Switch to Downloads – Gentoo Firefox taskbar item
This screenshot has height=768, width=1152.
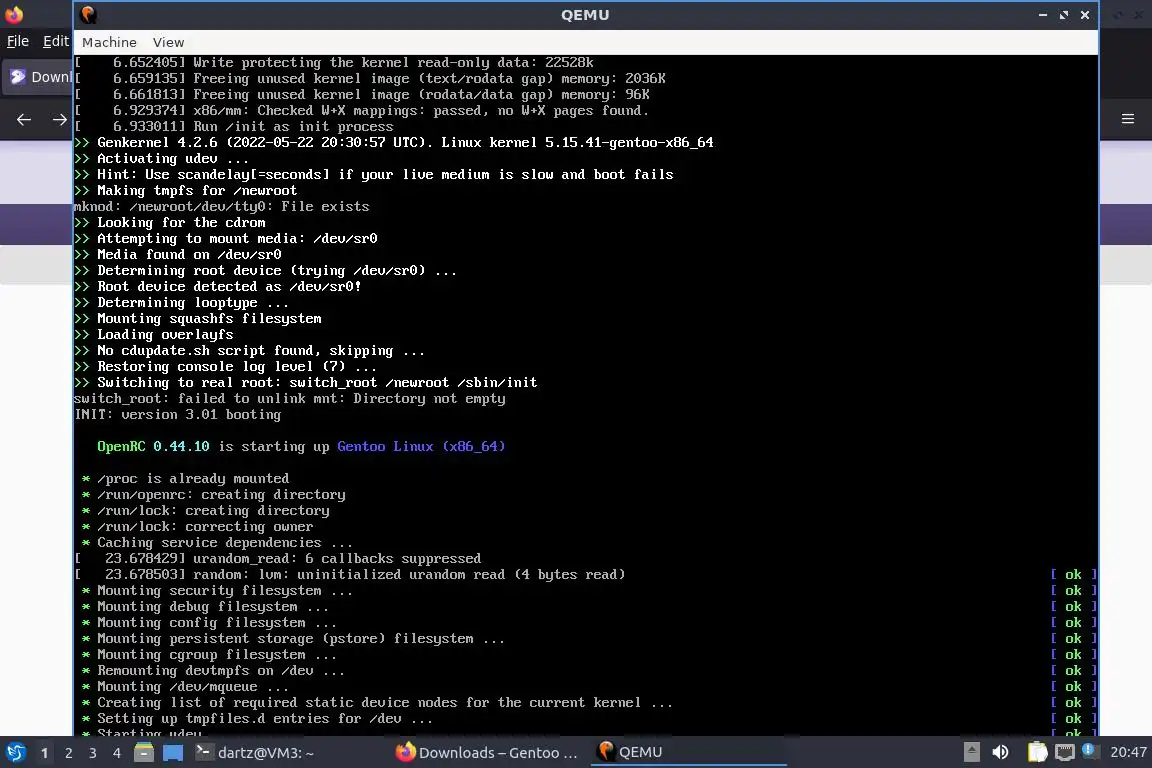tap(488, 753)
